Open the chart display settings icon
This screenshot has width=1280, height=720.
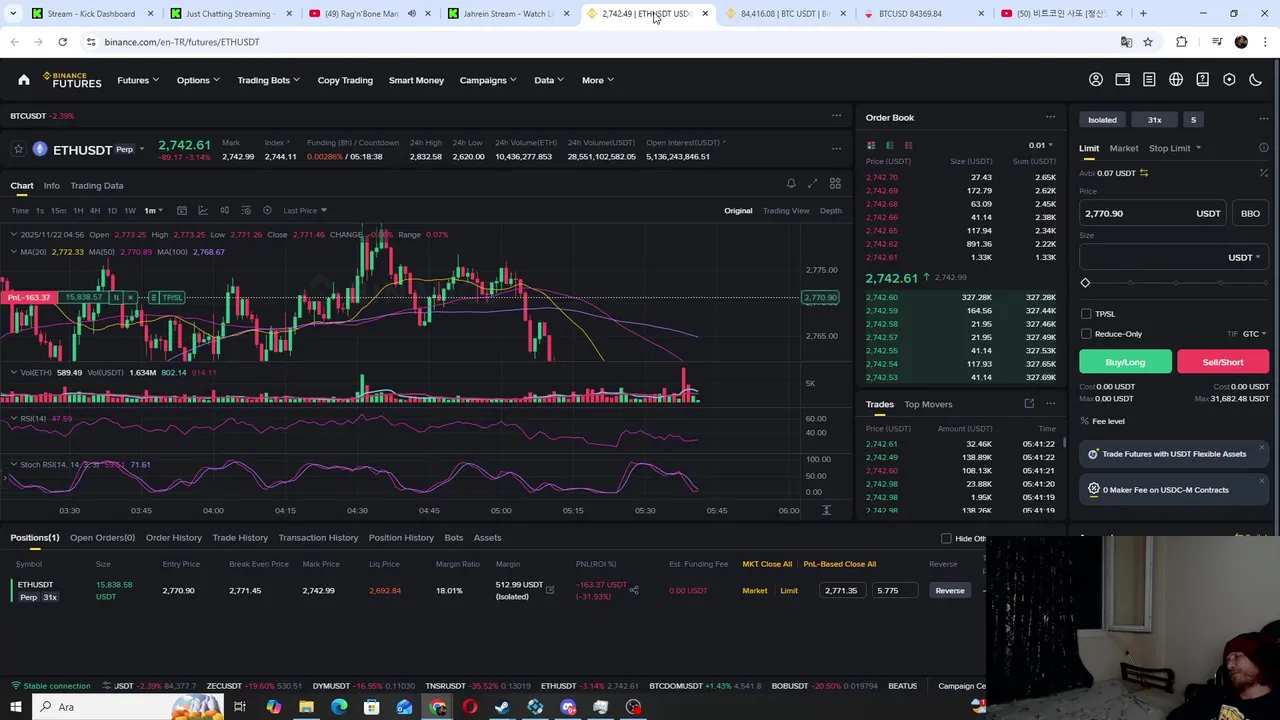(267, 210)
